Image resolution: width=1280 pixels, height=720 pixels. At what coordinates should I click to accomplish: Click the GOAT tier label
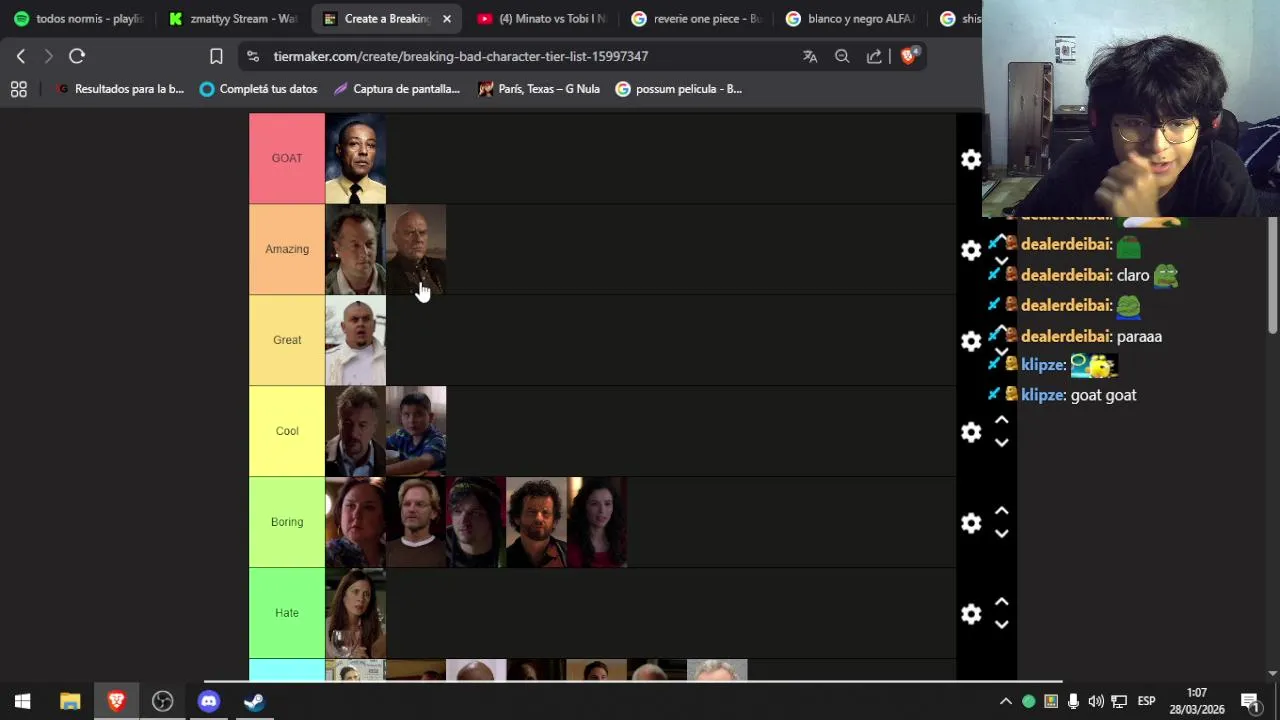point(287,158)
